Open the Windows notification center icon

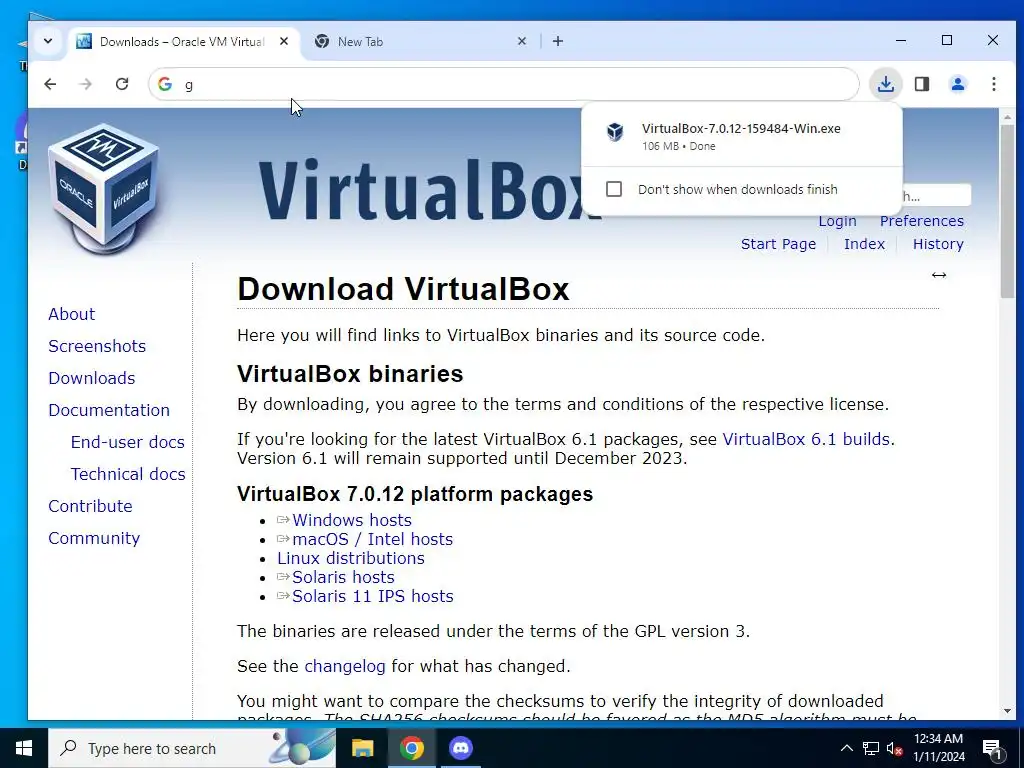pos(992,749)
